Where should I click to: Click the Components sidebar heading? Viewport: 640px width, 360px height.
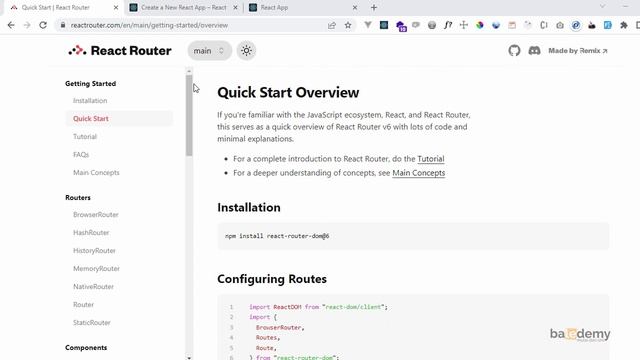tap(86, 348)
